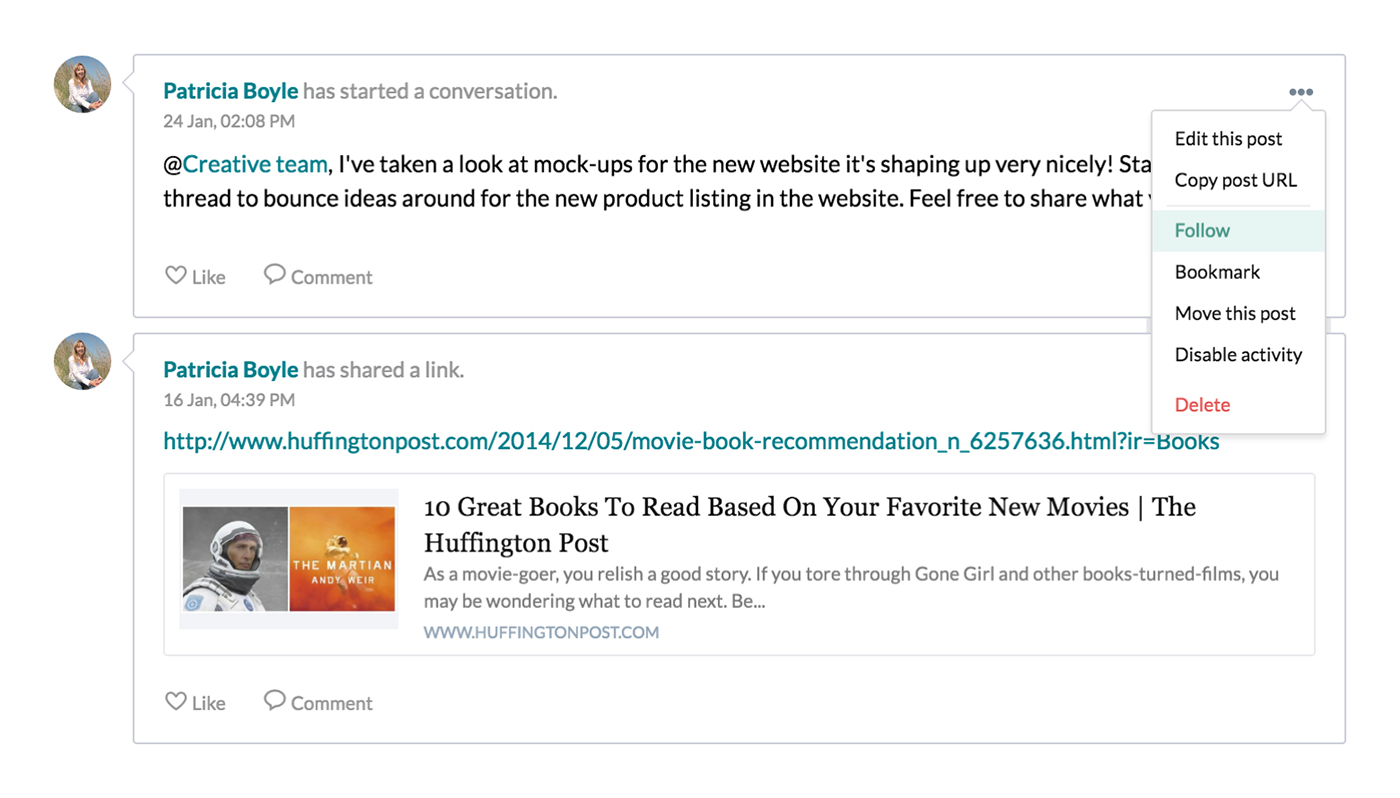Open Patricia Boyle's name on shared link post

(x=231, y=370)
